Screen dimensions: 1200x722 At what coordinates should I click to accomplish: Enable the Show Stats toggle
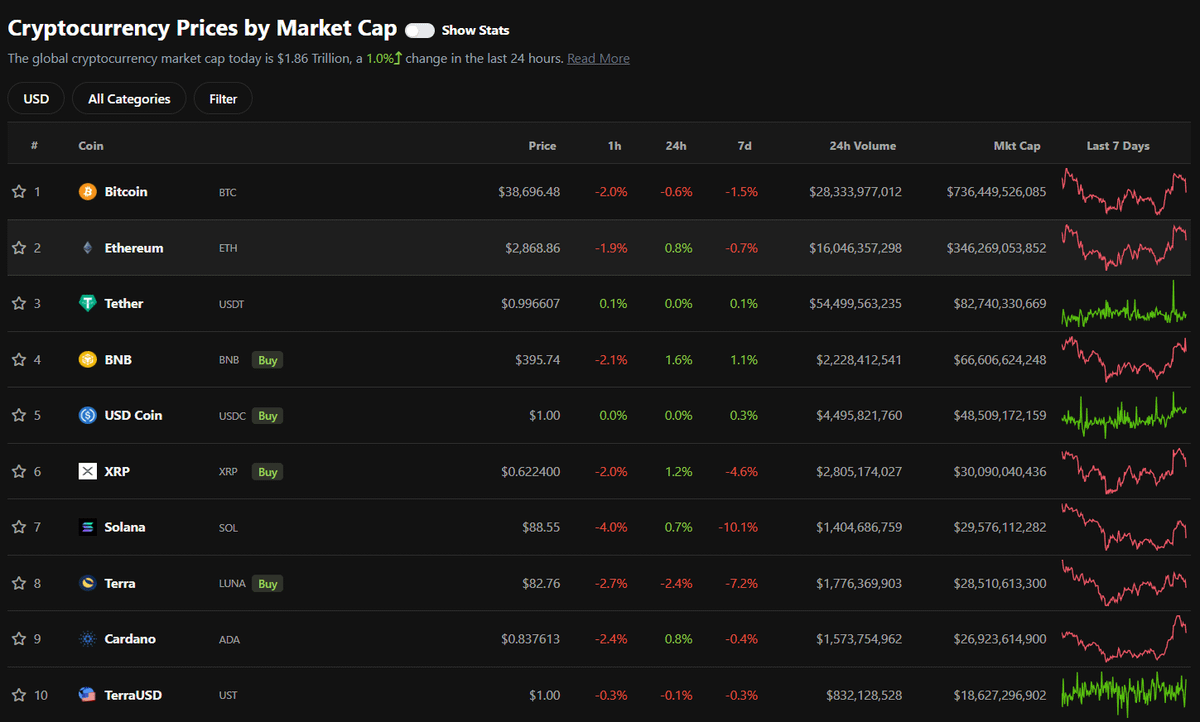[420, 31]
